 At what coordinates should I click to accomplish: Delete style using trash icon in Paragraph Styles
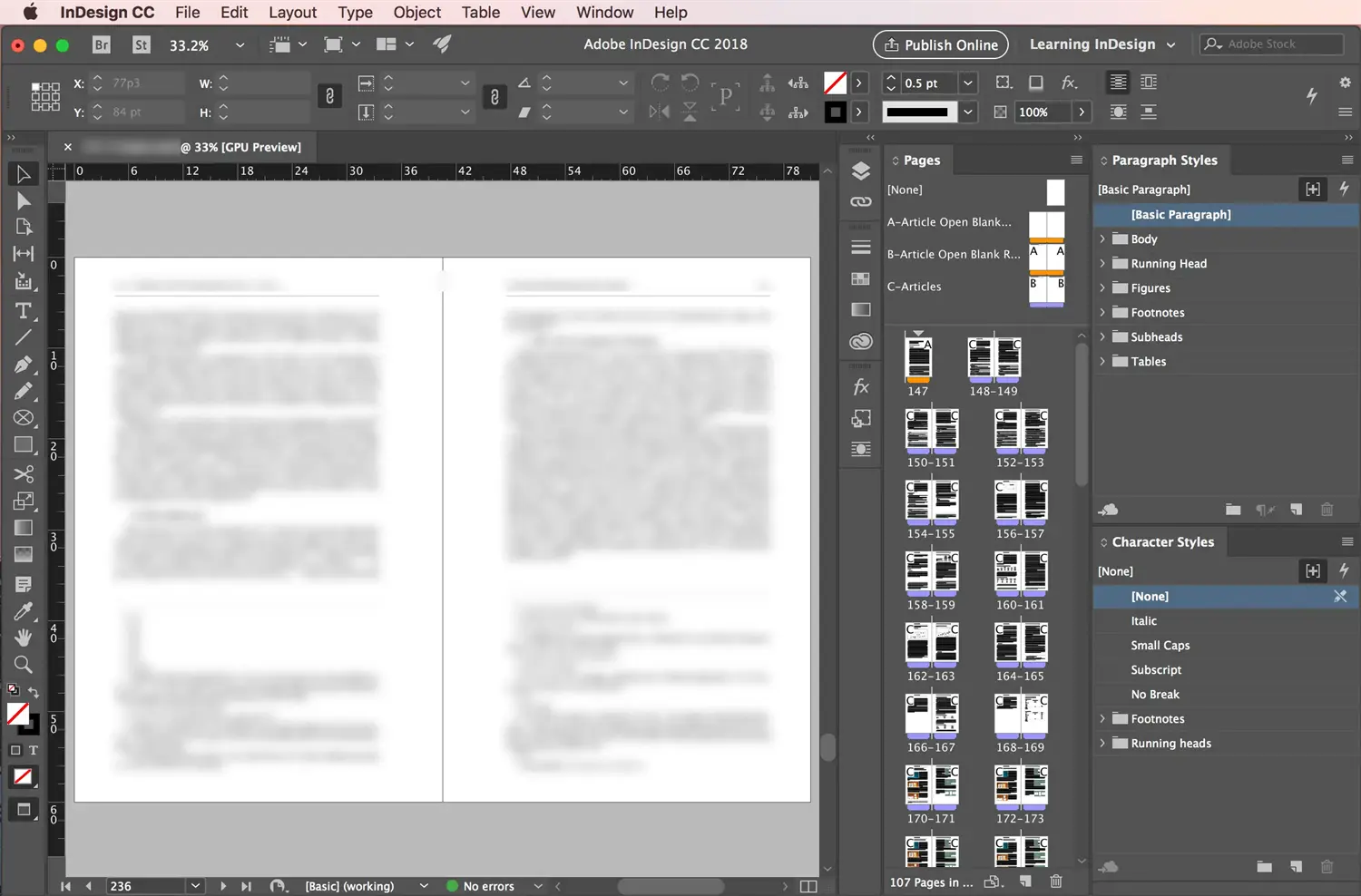tap(1327, 510)
